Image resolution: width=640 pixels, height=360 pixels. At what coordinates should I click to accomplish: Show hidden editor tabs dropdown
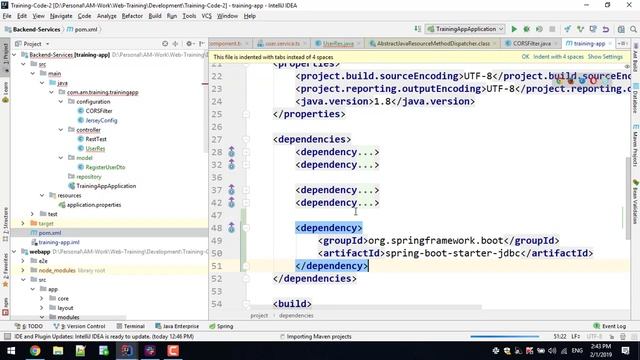point(622,43)
